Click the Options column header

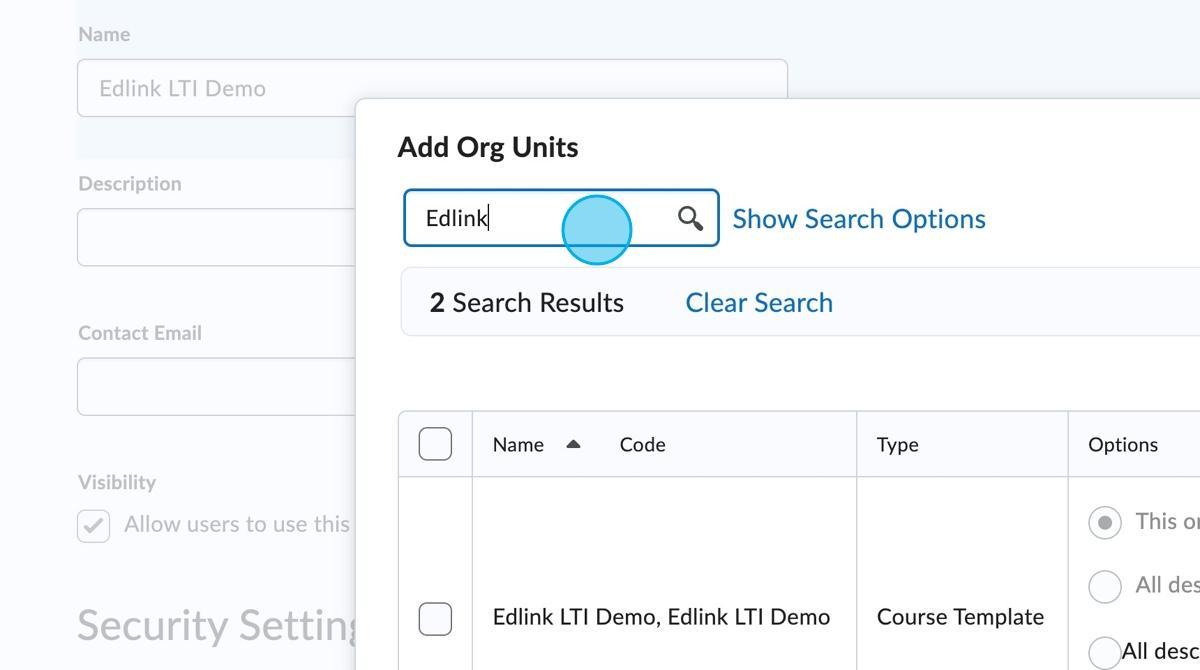1122,445
